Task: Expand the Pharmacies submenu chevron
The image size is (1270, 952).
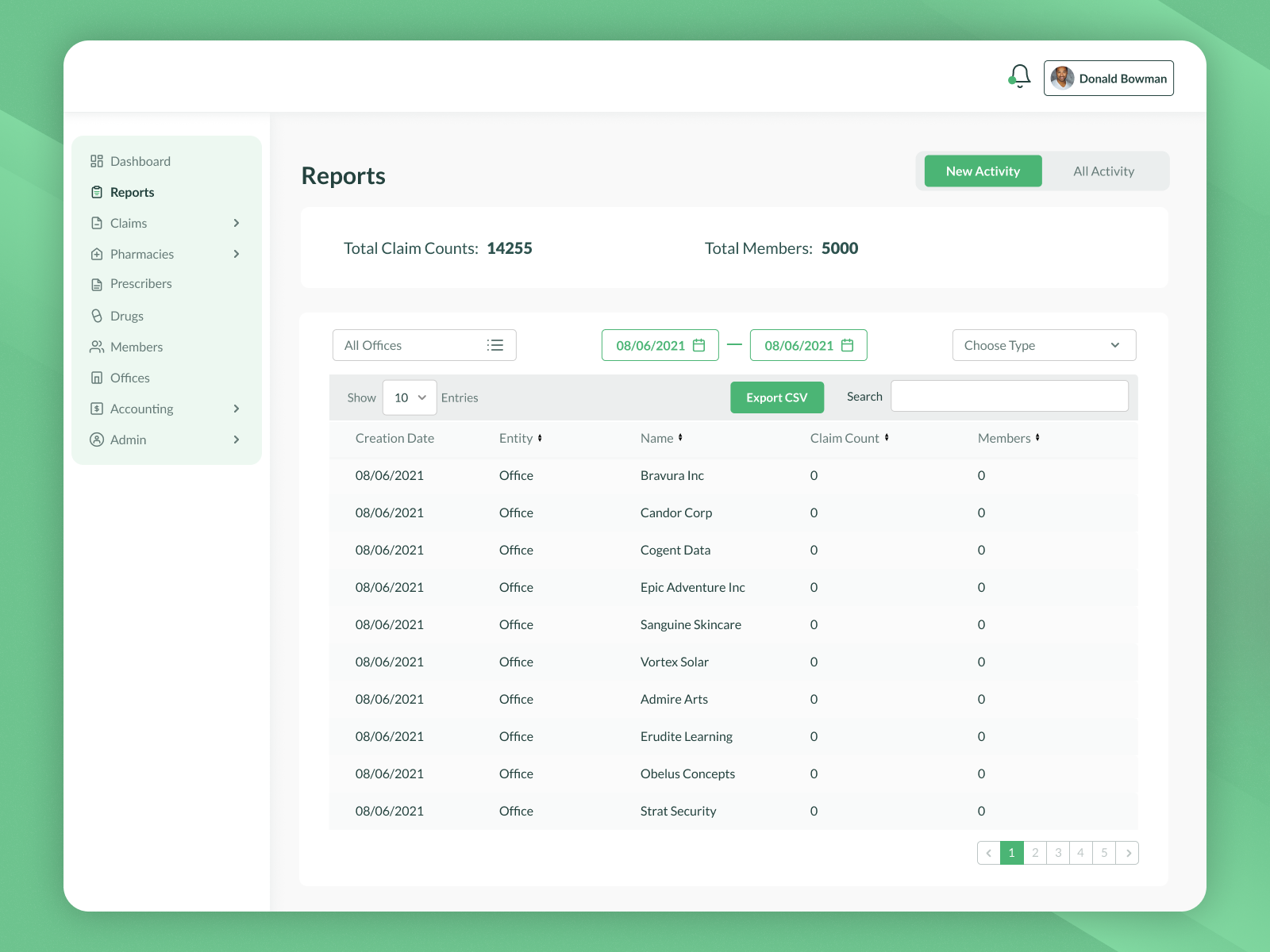Action: click(237, 254)
